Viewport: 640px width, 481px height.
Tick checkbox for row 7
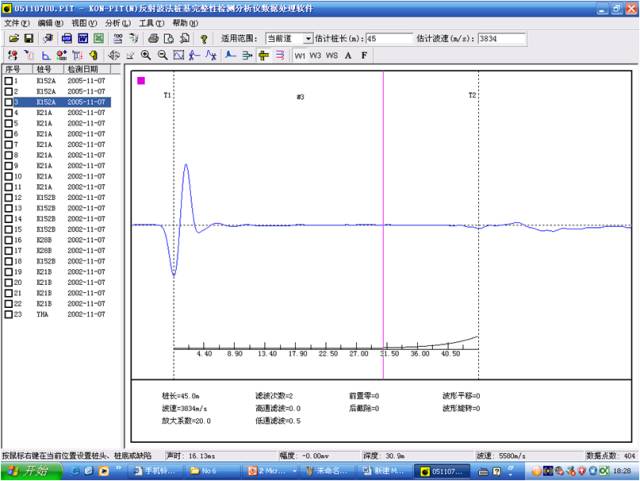pos(8,145)
